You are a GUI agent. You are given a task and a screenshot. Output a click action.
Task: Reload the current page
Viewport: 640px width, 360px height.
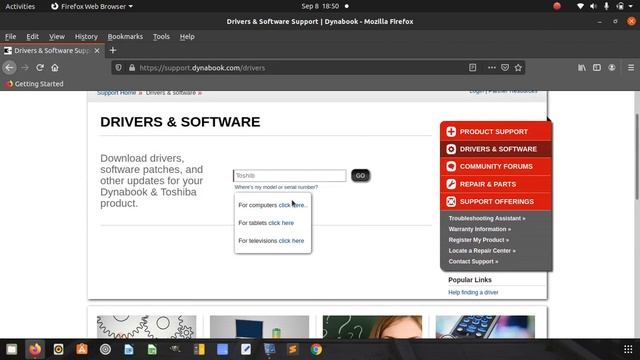tap(40, 68)
